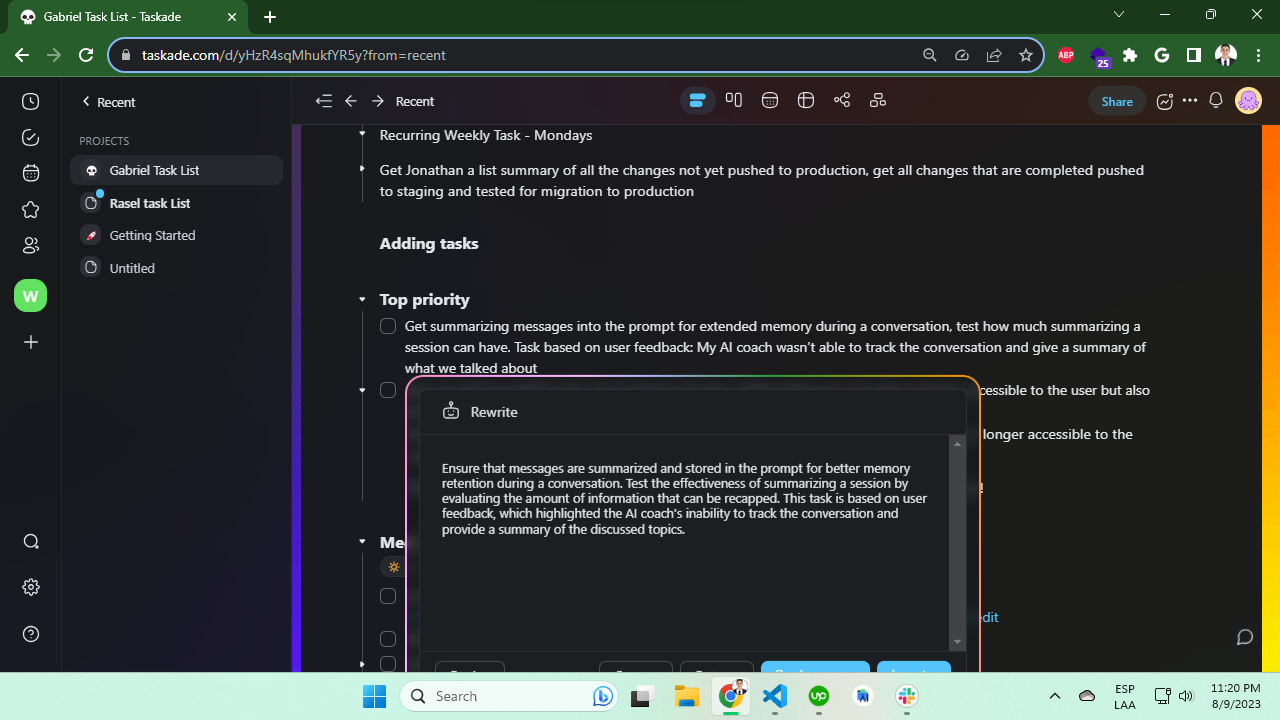
Task: Collapse the sidebar using the toggle arrow
Action: coord(323,101)
